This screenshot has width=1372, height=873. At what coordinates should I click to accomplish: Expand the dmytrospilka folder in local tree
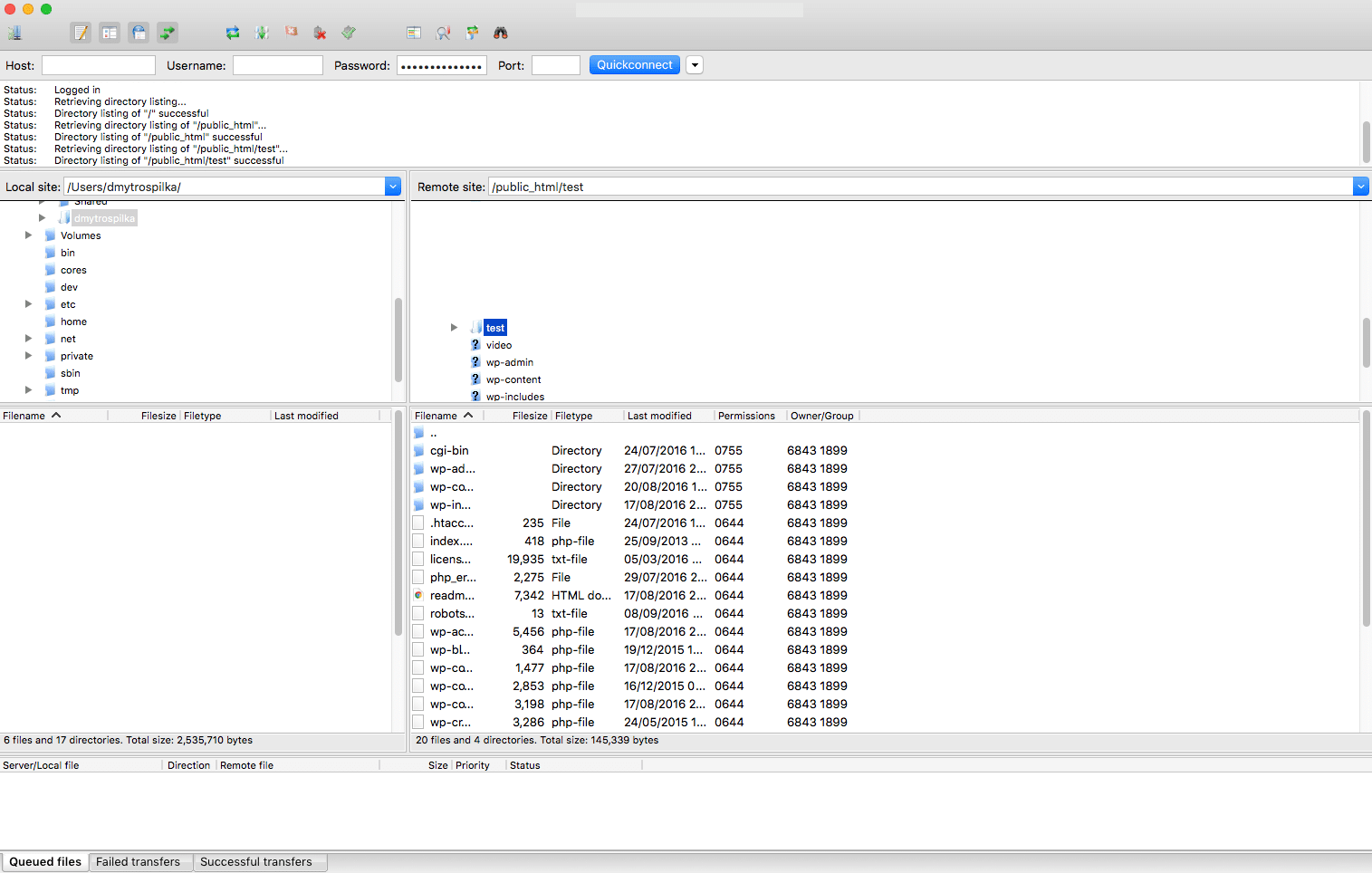click(42, 218)
